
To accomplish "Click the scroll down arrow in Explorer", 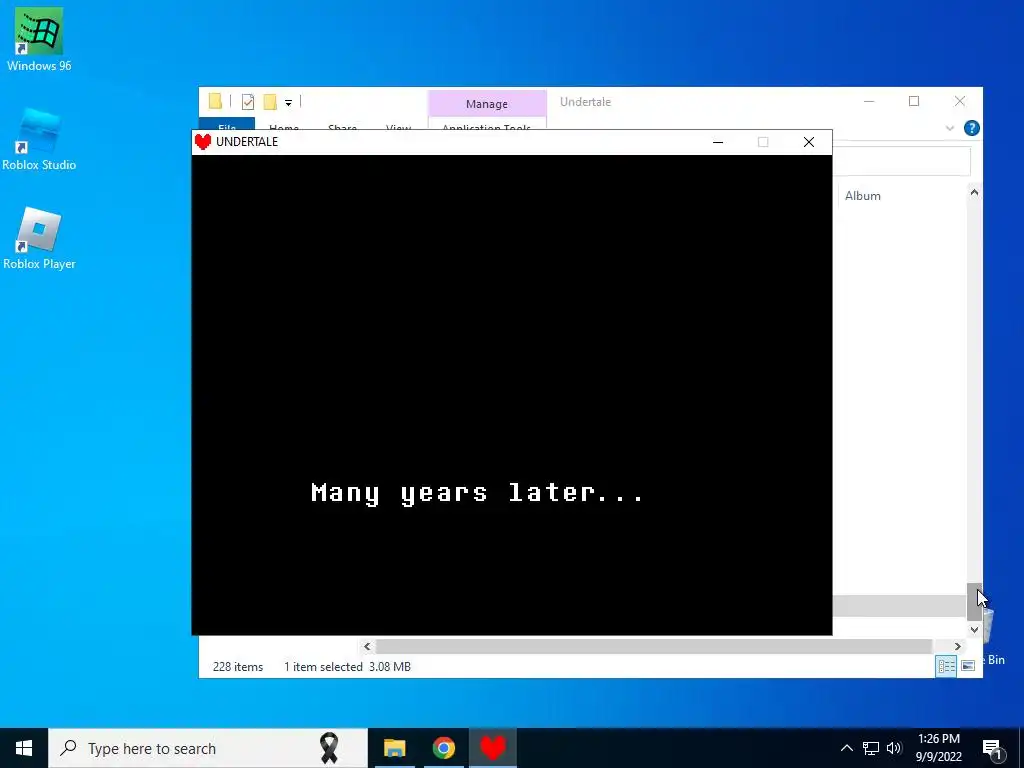I will pos(974,630).
